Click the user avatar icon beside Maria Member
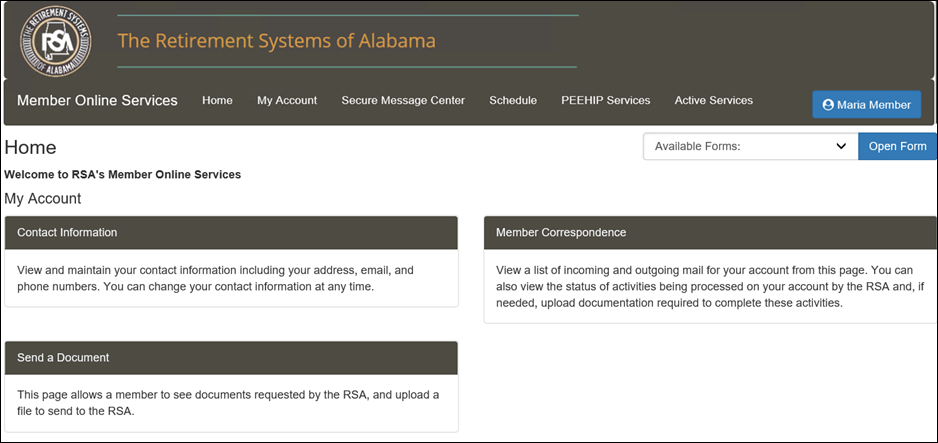 coord(828,105)
